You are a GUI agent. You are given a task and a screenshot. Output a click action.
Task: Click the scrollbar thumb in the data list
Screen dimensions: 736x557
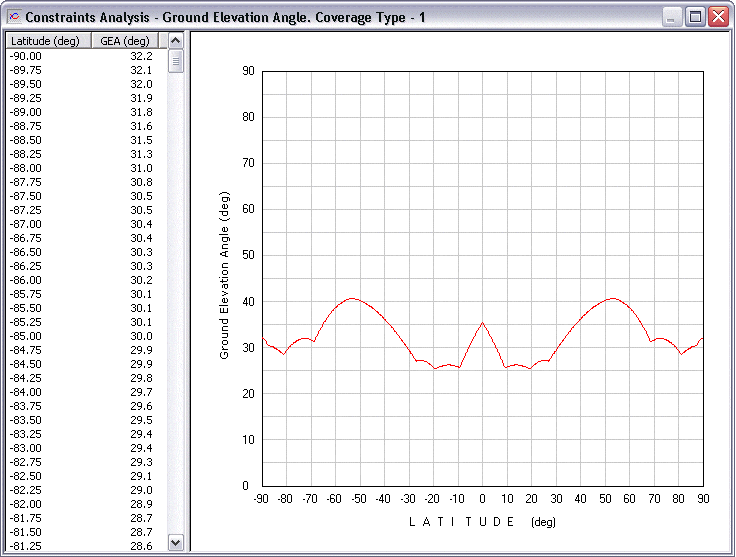point(176,62)
